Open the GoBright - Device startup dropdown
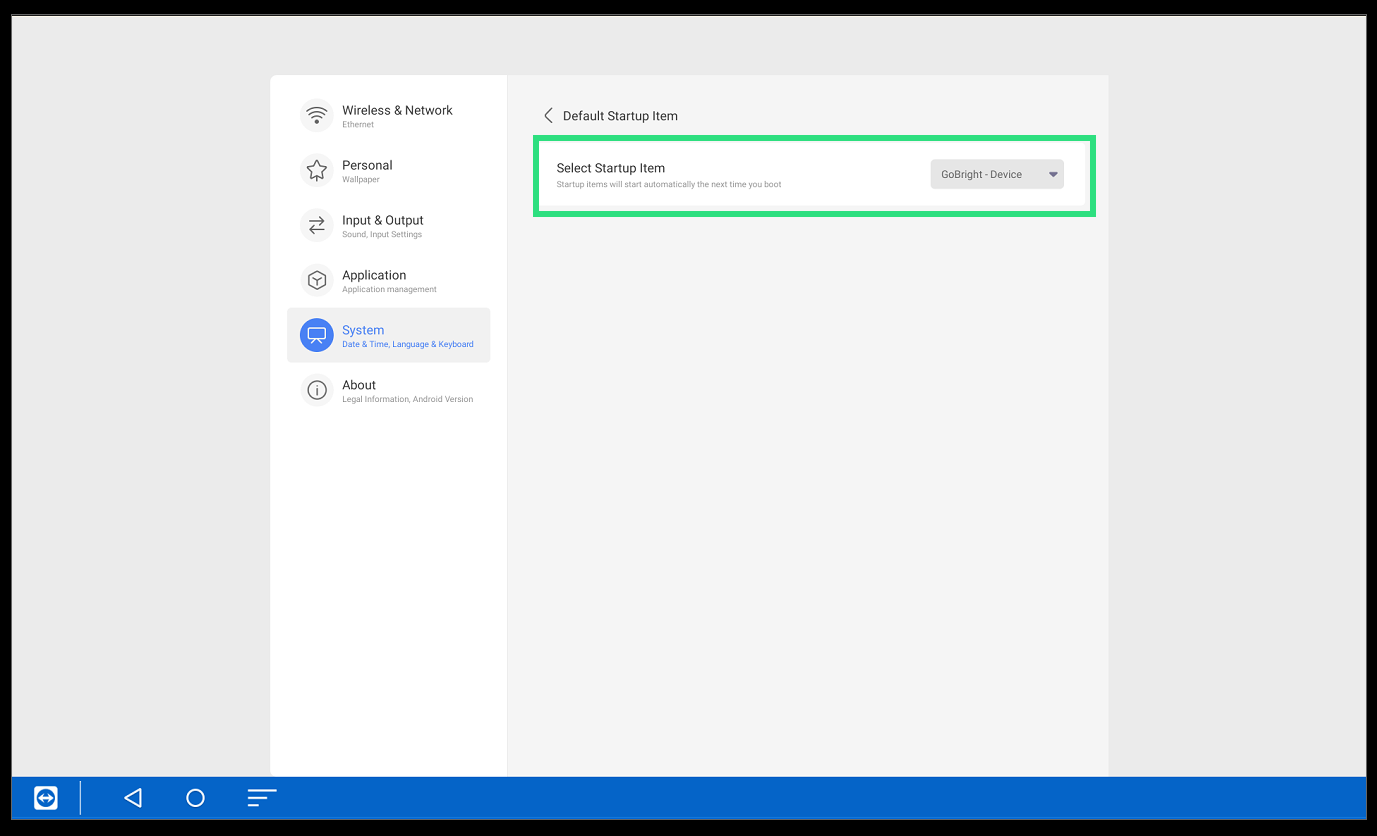1377x836 pixels. click(x=997, y=174)
